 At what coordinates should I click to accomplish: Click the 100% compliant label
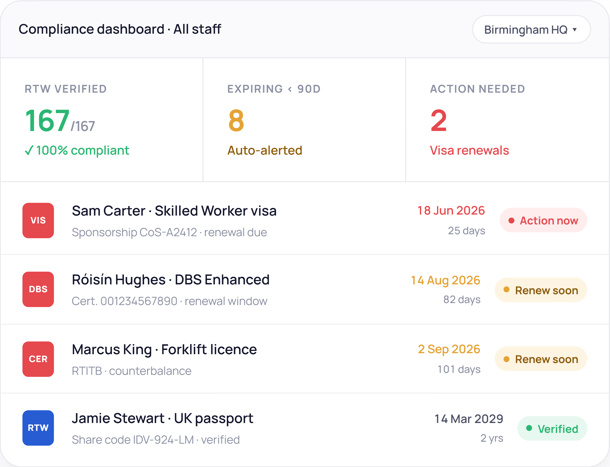click(x=77, y=150)
